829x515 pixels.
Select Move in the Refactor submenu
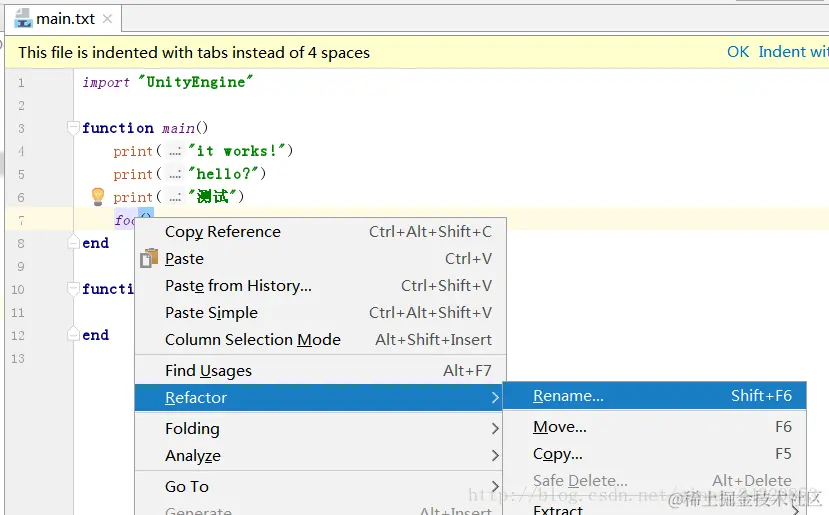coord(559,427)
